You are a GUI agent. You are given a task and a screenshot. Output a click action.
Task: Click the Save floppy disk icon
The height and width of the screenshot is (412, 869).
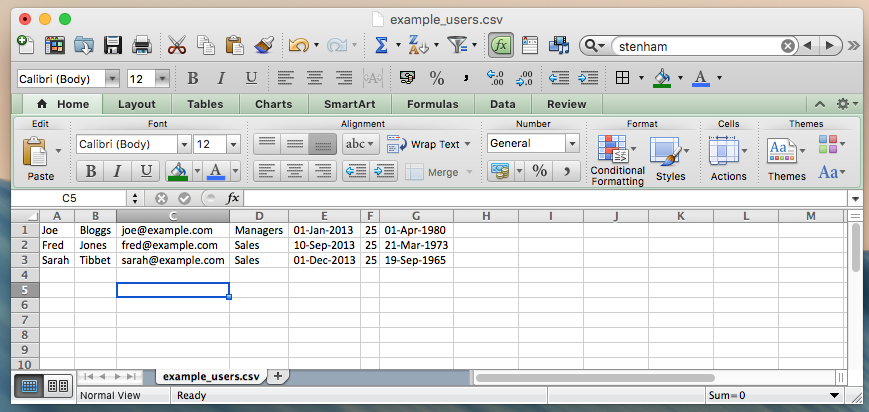pos(113,45)
